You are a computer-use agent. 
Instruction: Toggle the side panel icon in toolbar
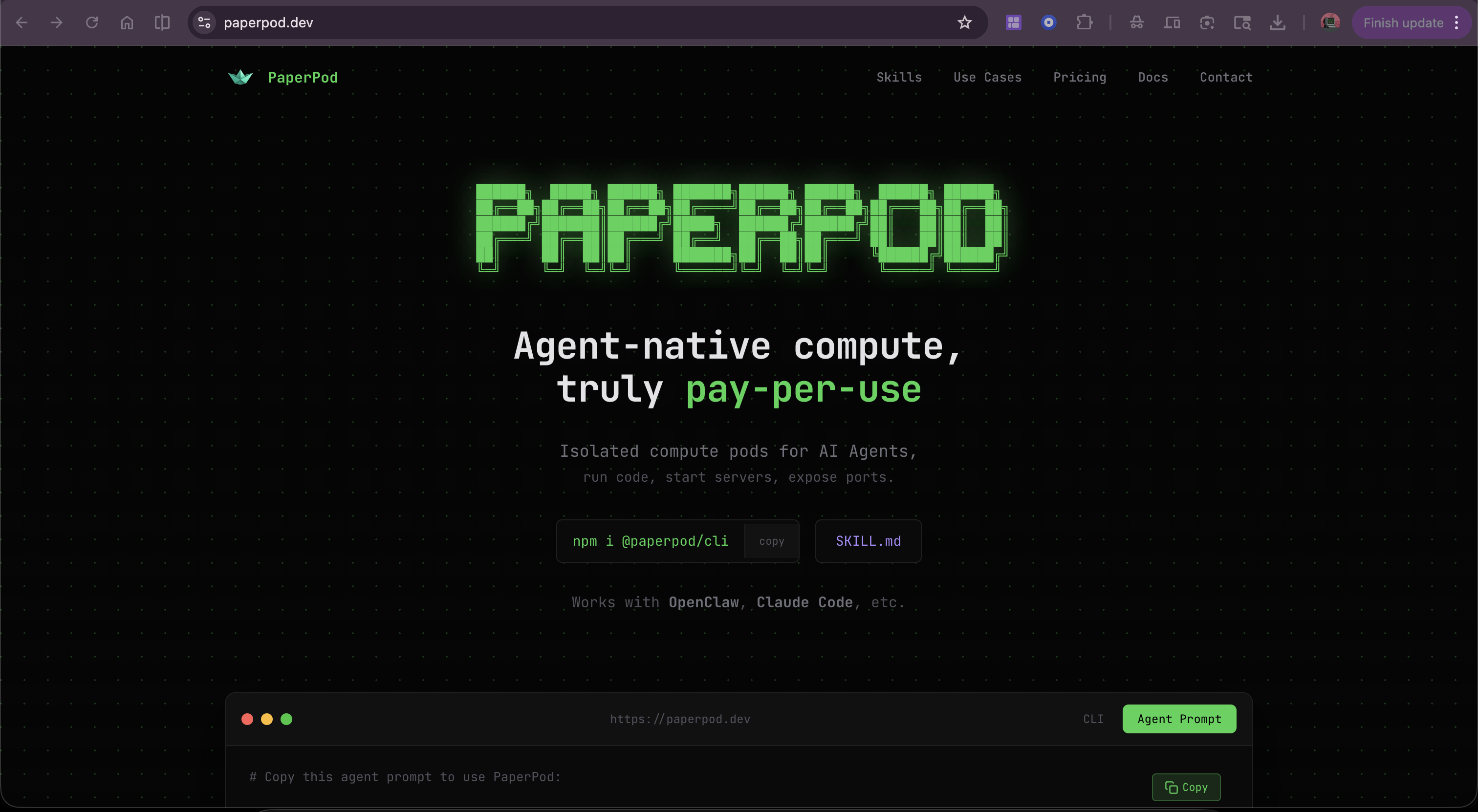tap(161, 22)
